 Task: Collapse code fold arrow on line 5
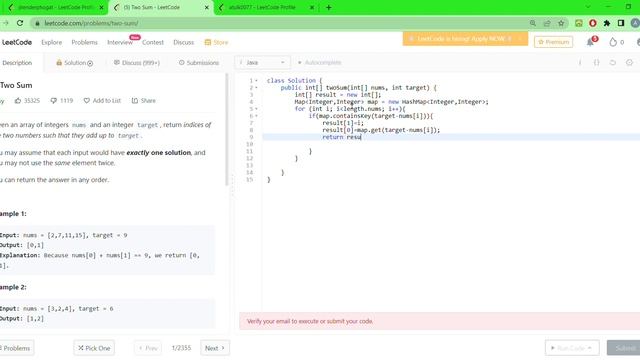coord(256,109)
